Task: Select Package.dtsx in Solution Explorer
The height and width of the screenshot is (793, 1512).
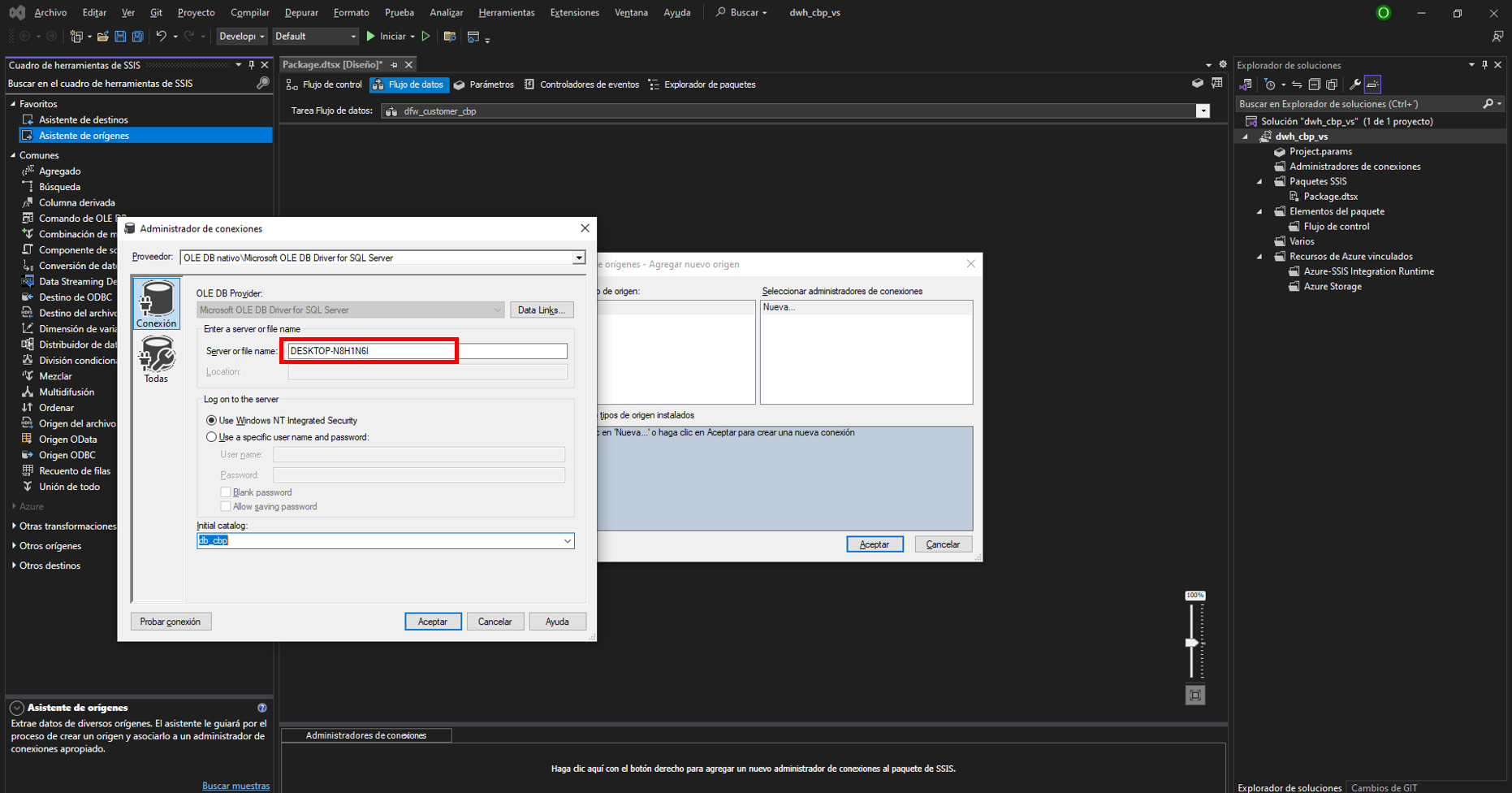Action: coord(1330,196)
